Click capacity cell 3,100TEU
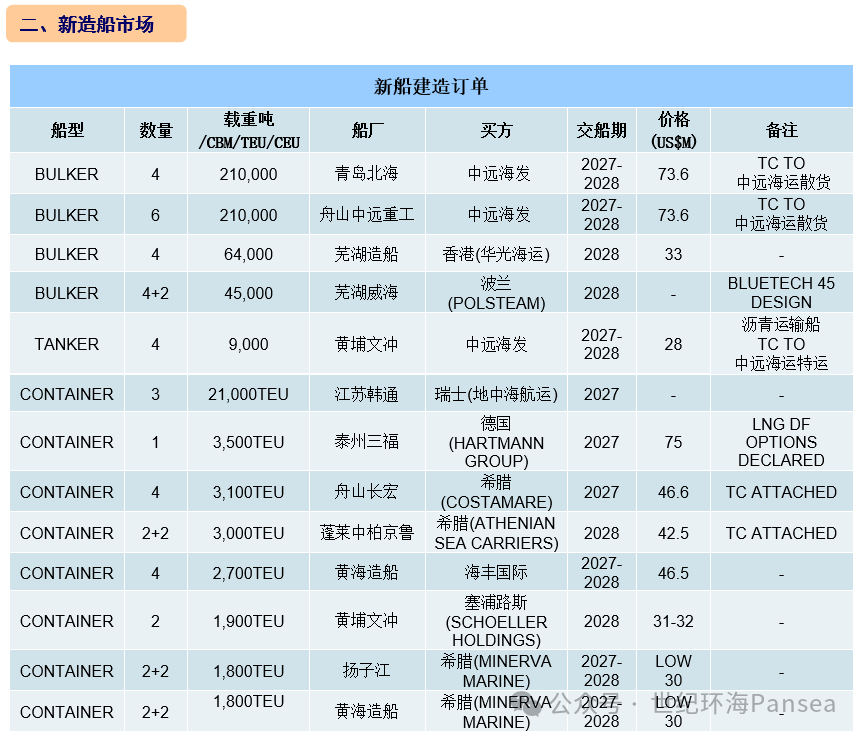 point(249,492)
